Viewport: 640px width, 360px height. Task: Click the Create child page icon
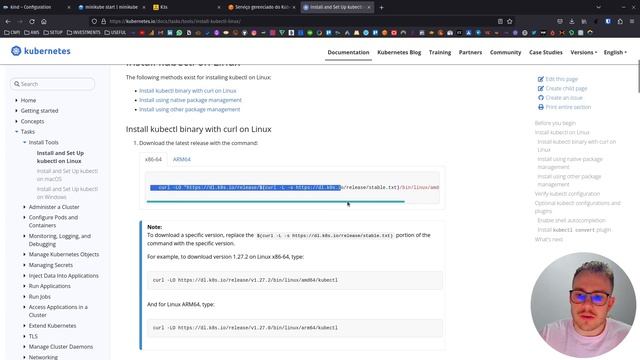tap(541, 88)
